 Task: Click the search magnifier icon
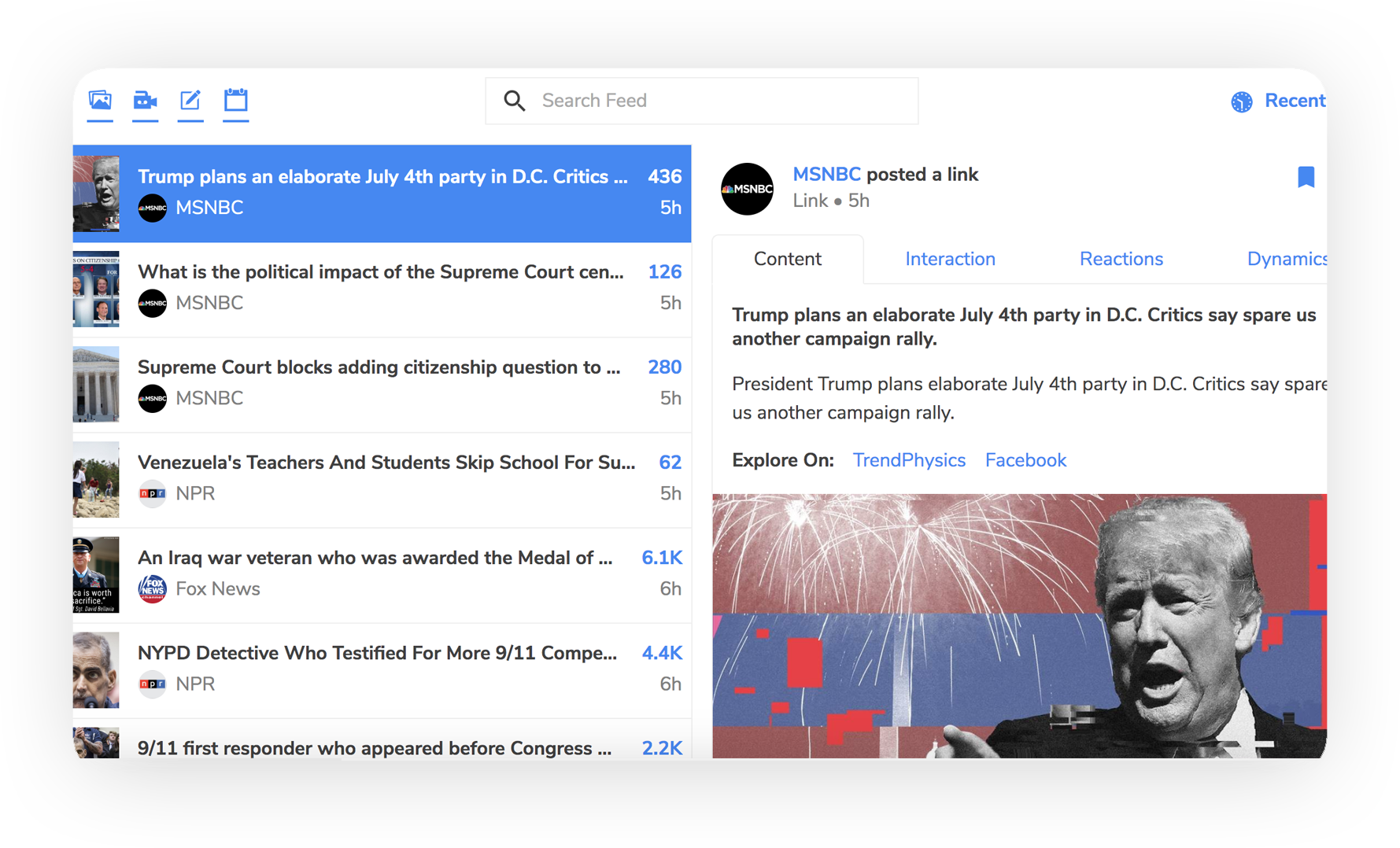514,101
